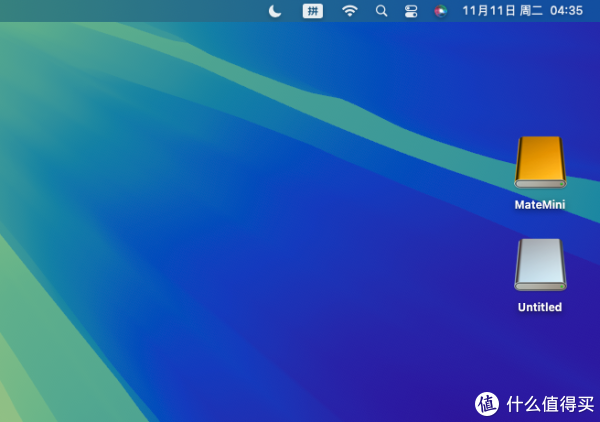This screenshot has width=600, height=422.
Task: Click blank desktop below the Untitled drive
Action: [540, 350]
